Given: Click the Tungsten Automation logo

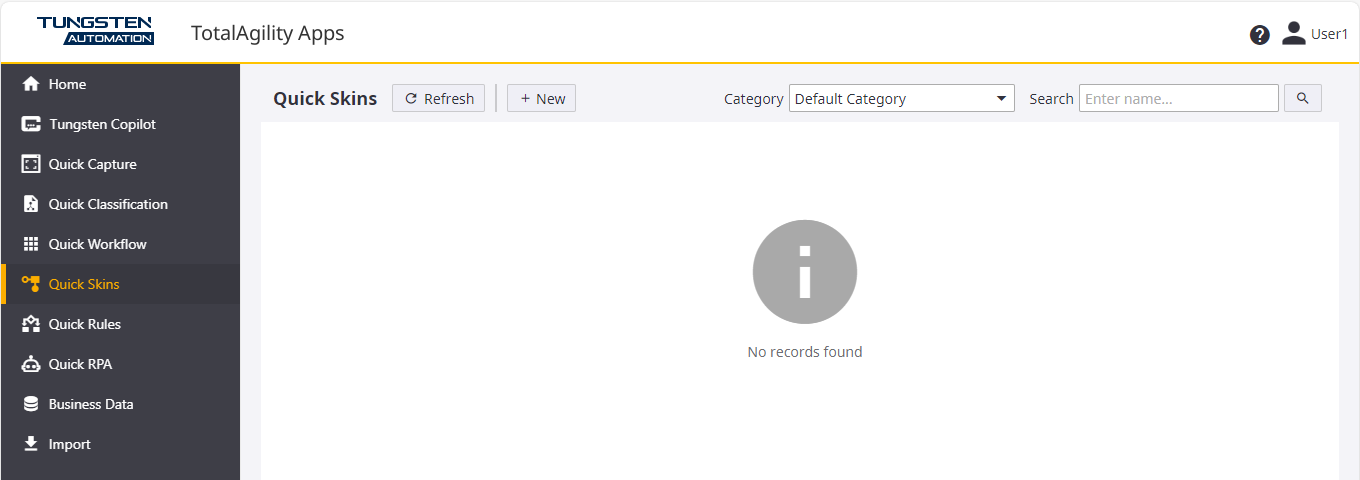Looking at the screenshot, I should pyautogui.click(x=96, y=31).
